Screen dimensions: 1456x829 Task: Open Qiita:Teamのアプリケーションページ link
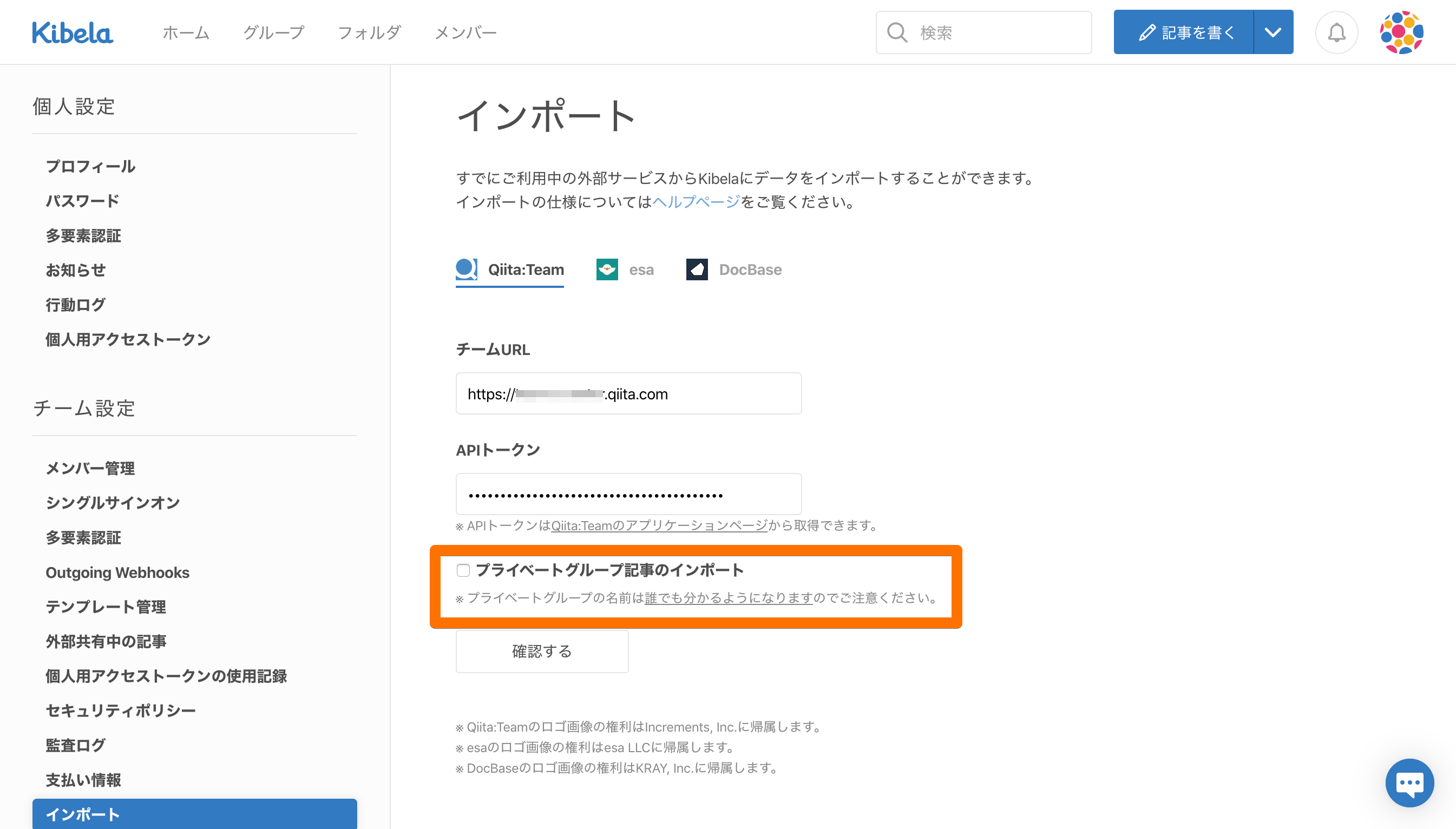click(x=659, y=525)
